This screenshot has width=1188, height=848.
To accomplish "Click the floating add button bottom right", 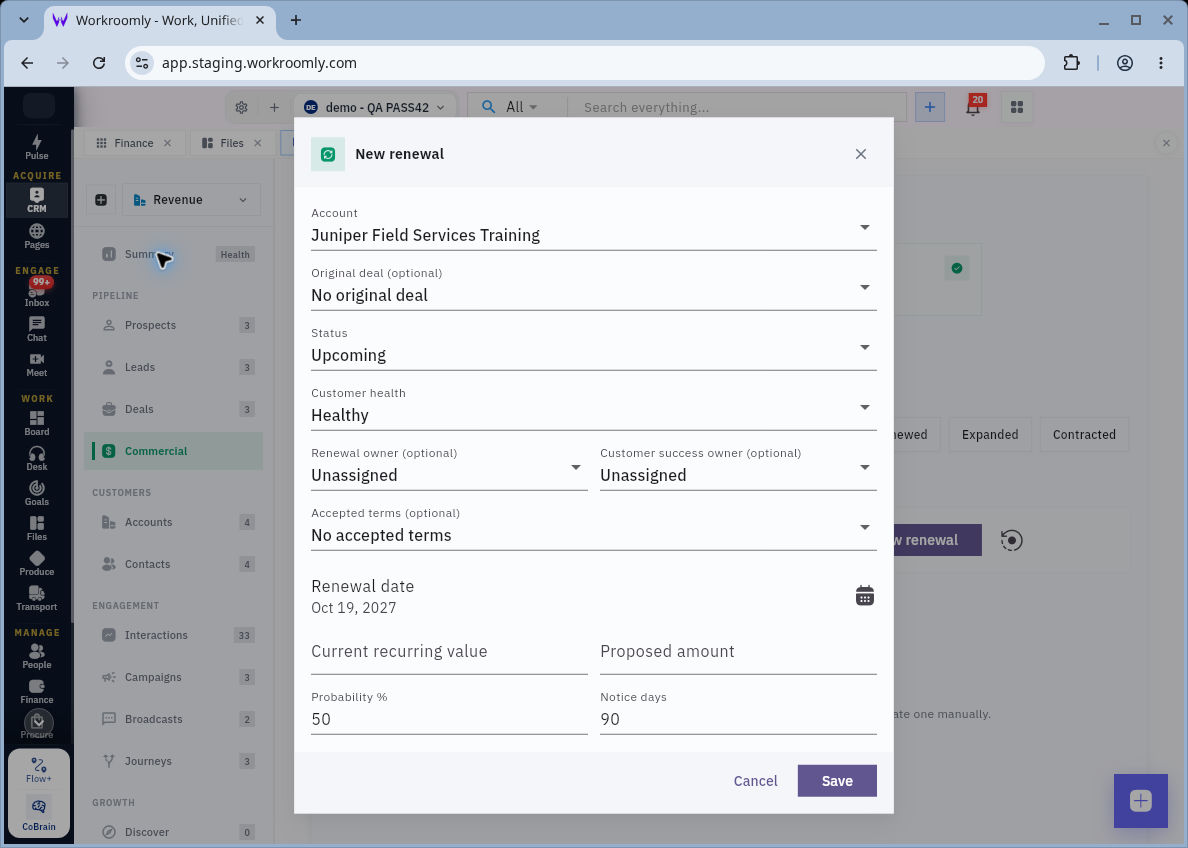I will (x=1140, y=800).
